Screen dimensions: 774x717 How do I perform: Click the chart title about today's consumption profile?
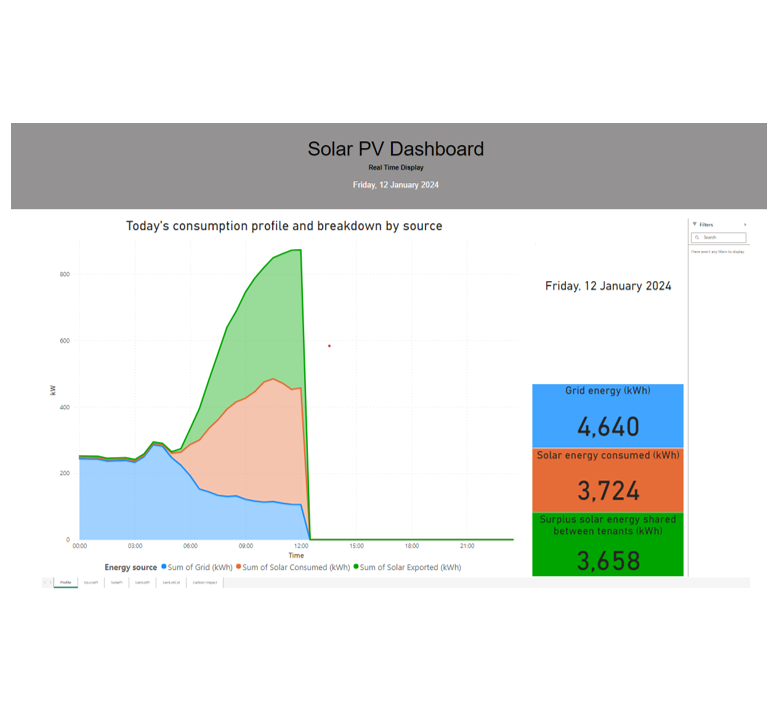284,226
